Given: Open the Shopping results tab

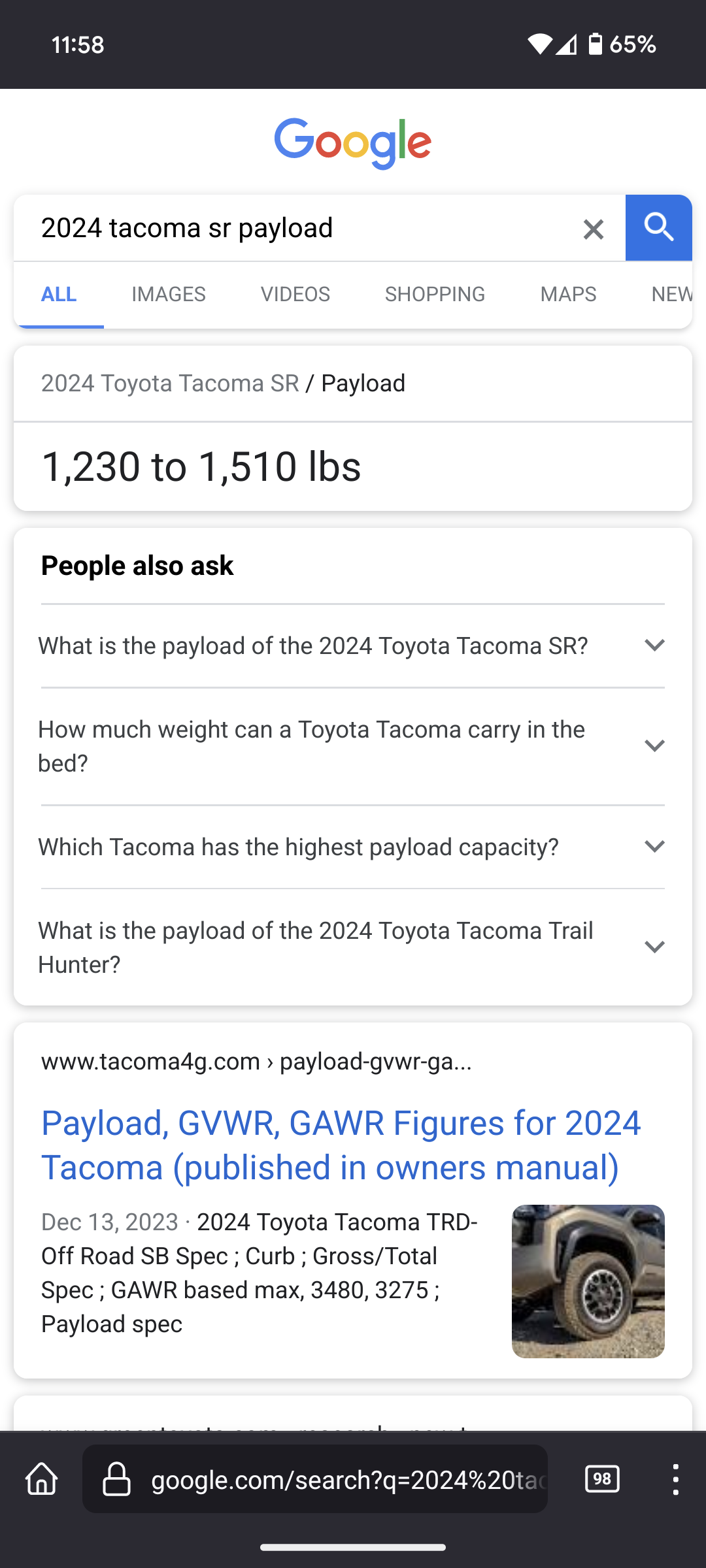Looking at the screenshot, I should (x=435, y=294).
